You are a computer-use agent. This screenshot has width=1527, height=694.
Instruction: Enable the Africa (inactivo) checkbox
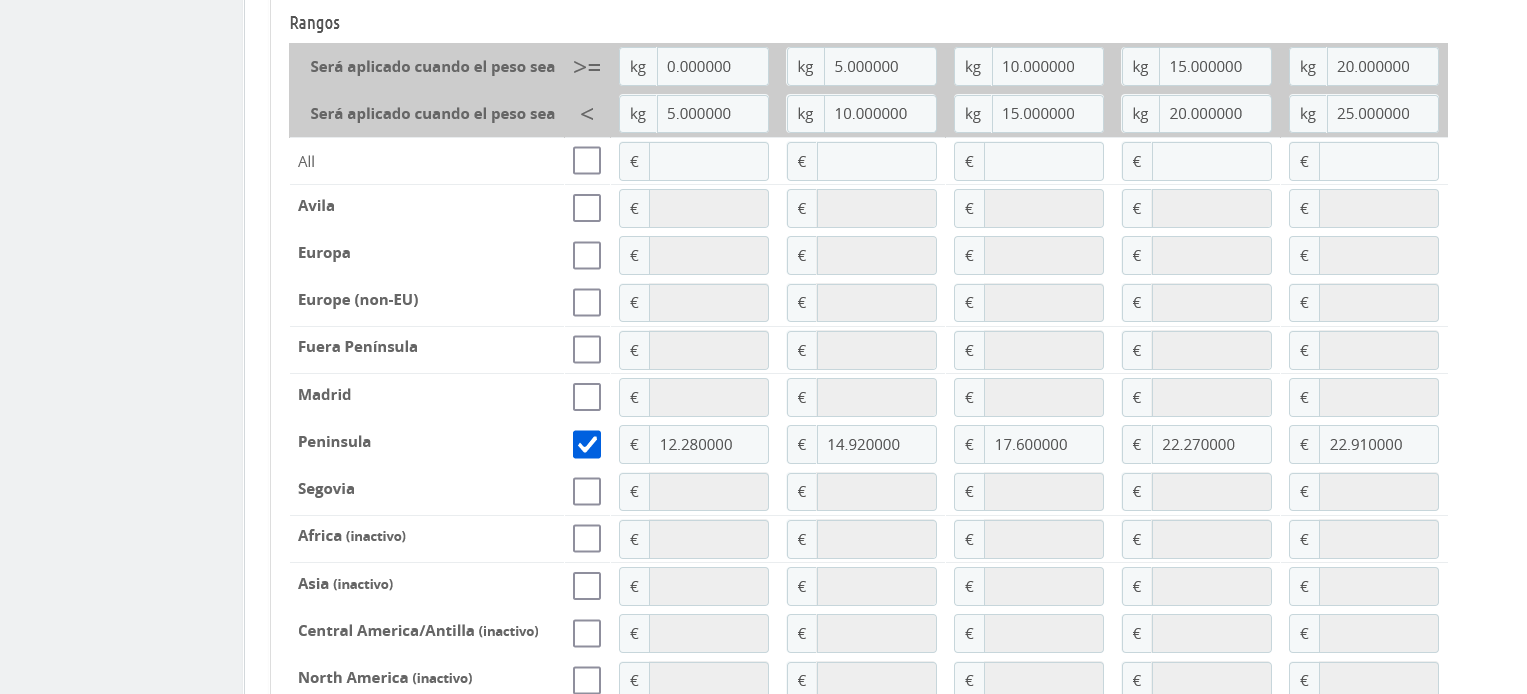point(587,539)
